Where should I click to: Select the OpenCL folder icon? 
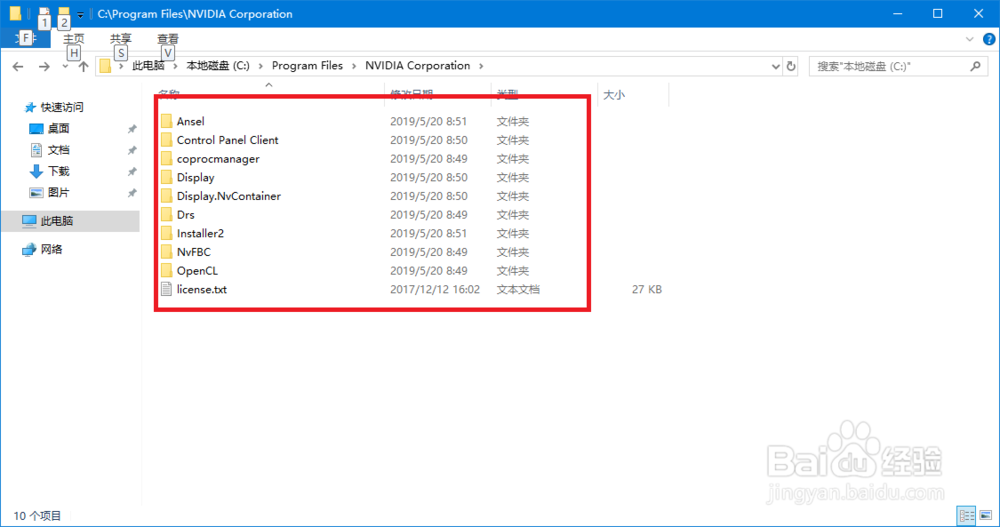(166, 271)
